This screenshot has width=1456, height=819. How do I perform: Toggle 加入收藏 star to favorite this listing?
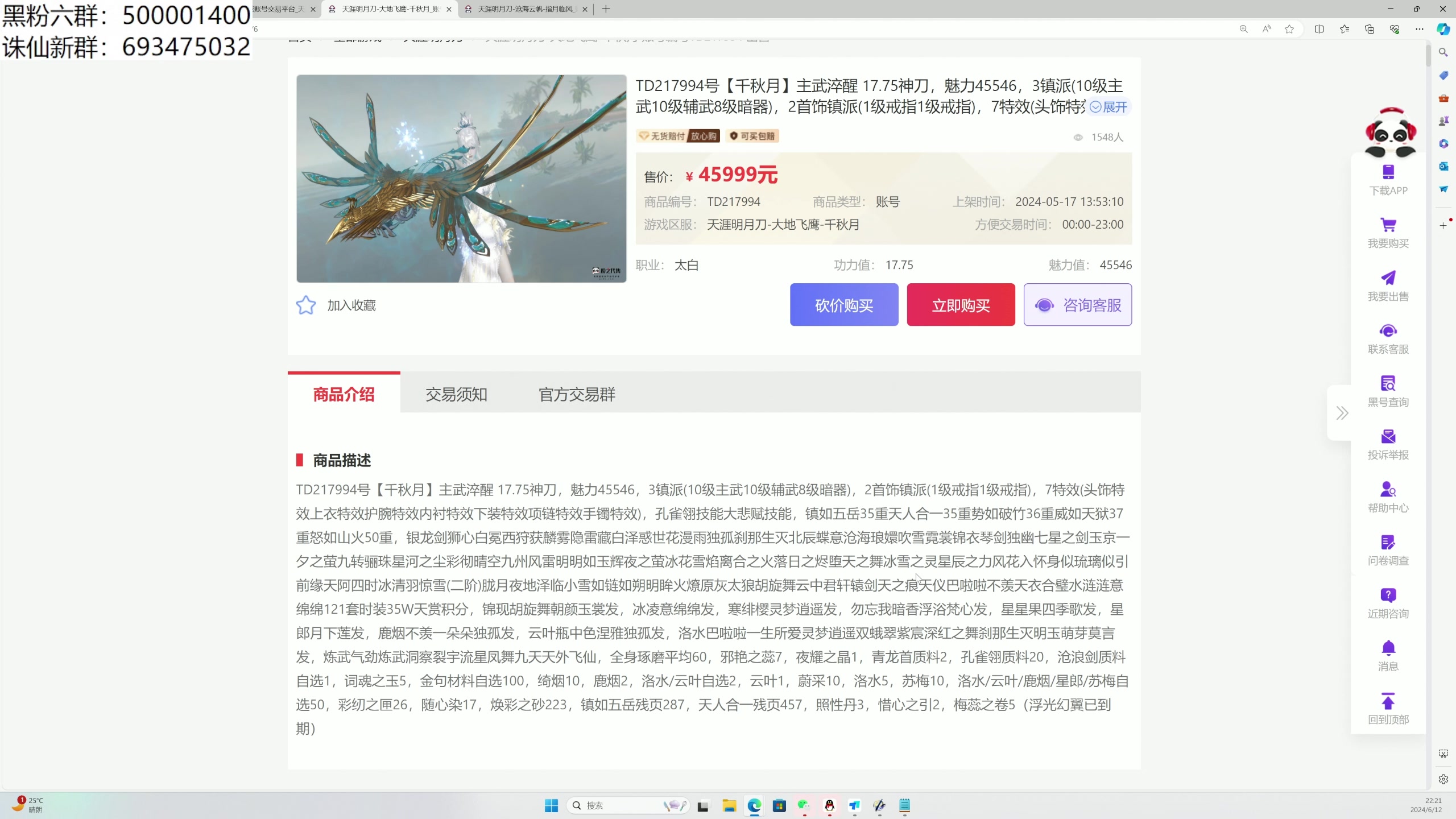click(306, 305)
